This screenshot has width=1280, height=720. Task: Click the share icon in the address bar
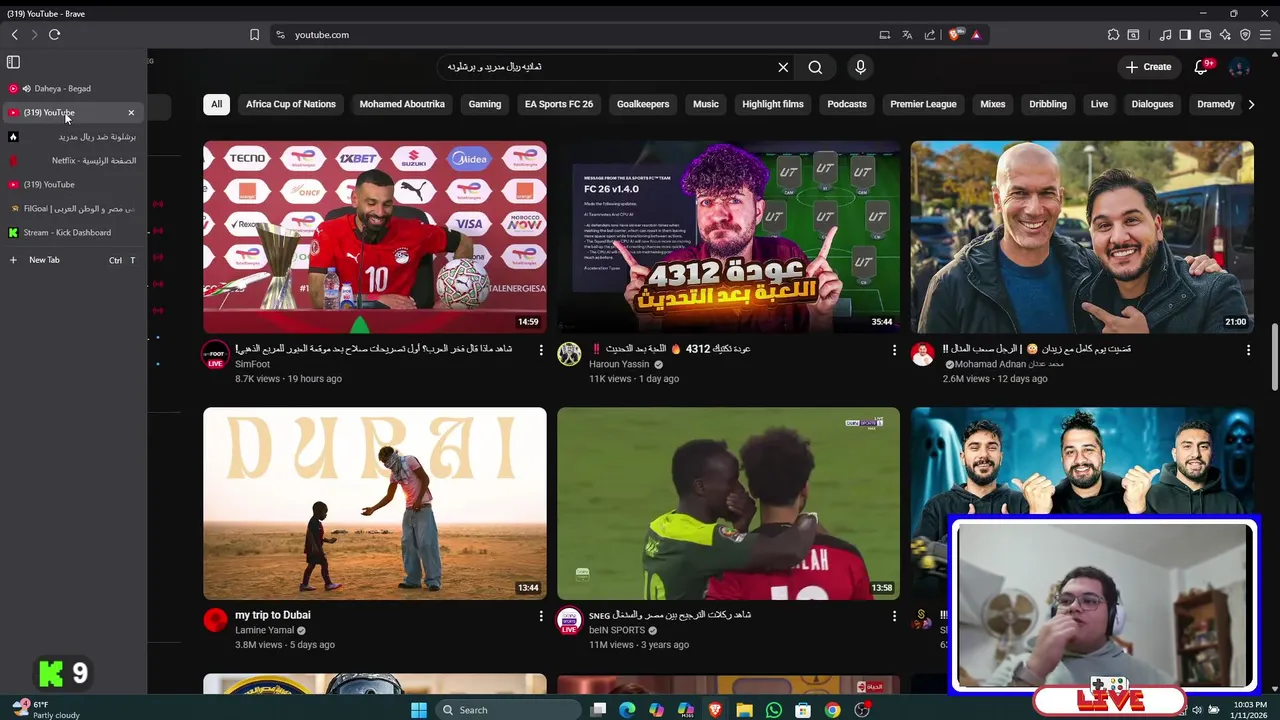930,34
